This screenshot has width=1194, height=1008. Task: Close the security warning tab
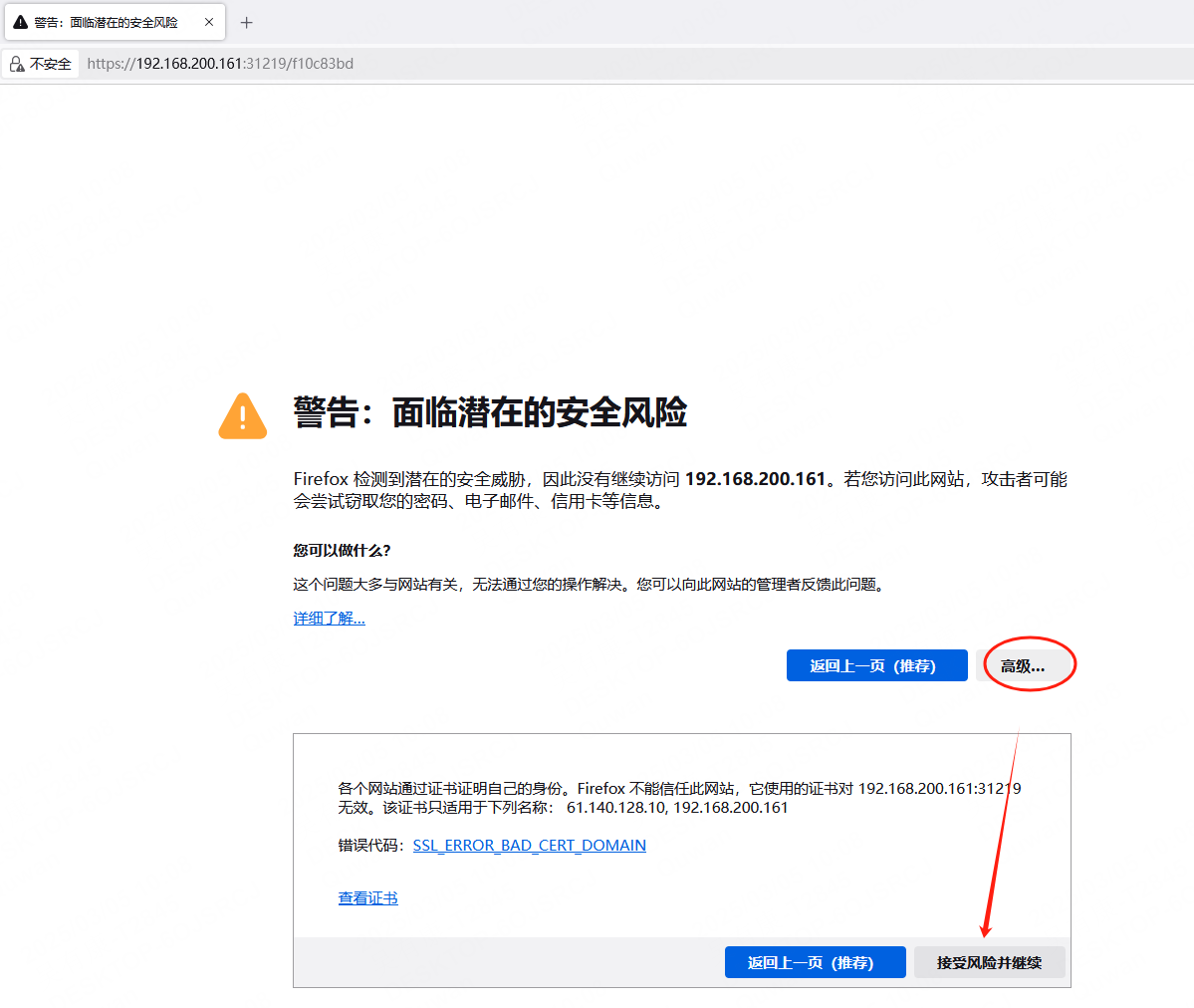click(208, 20)
